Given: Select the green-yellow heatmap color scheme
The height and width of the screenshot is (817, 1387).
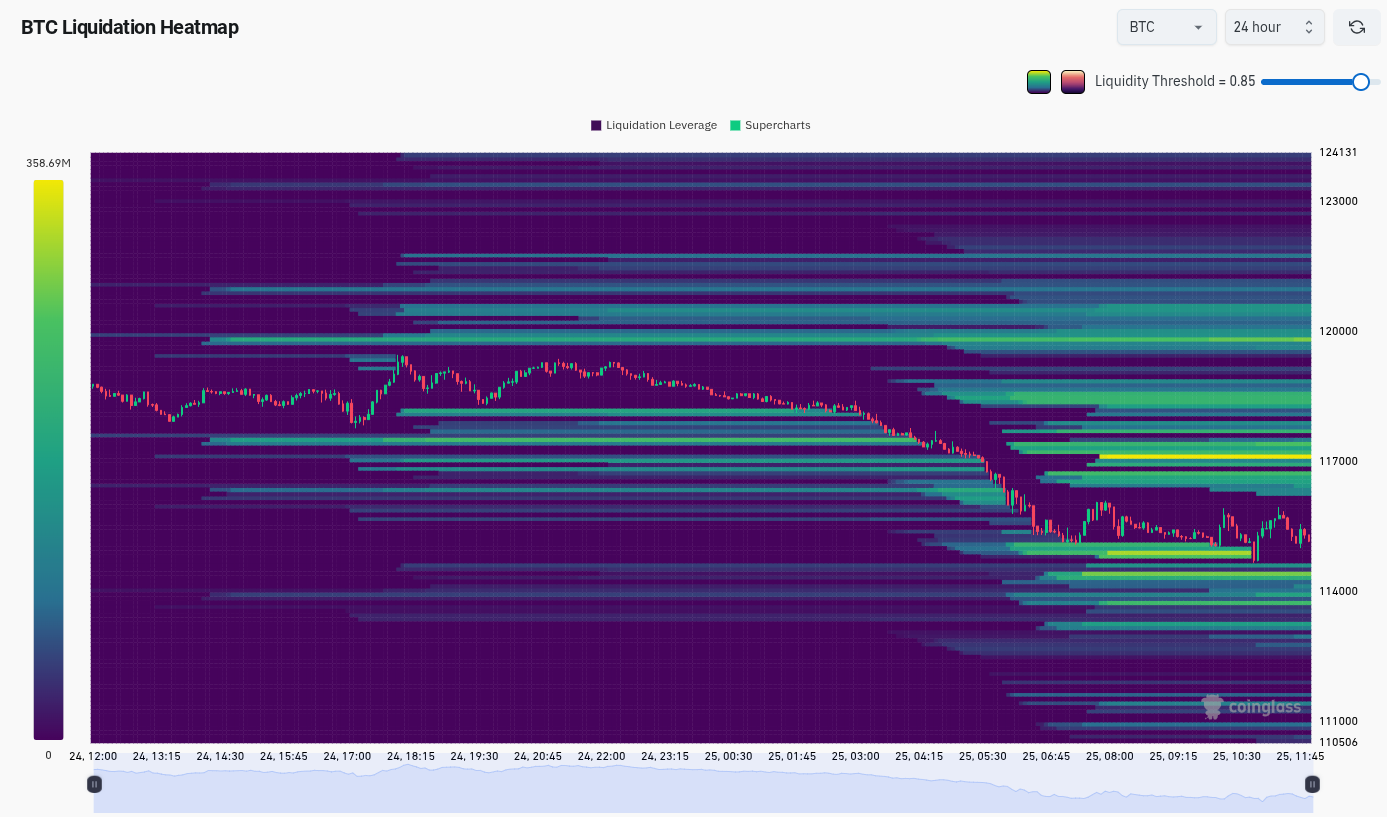Looking at the screenshot, I should 1039,82.
